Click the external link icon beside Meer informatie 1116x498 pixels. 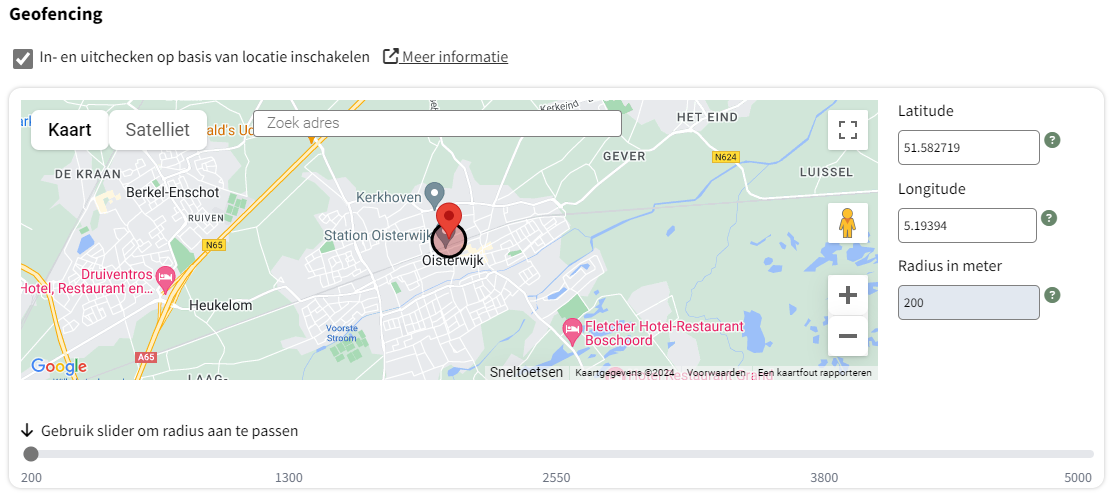tap(390, 56)
